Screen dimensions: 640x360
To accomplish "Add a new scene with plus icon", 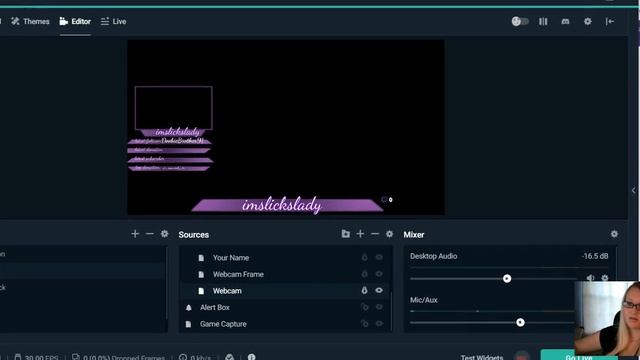I will pos(135,234).
